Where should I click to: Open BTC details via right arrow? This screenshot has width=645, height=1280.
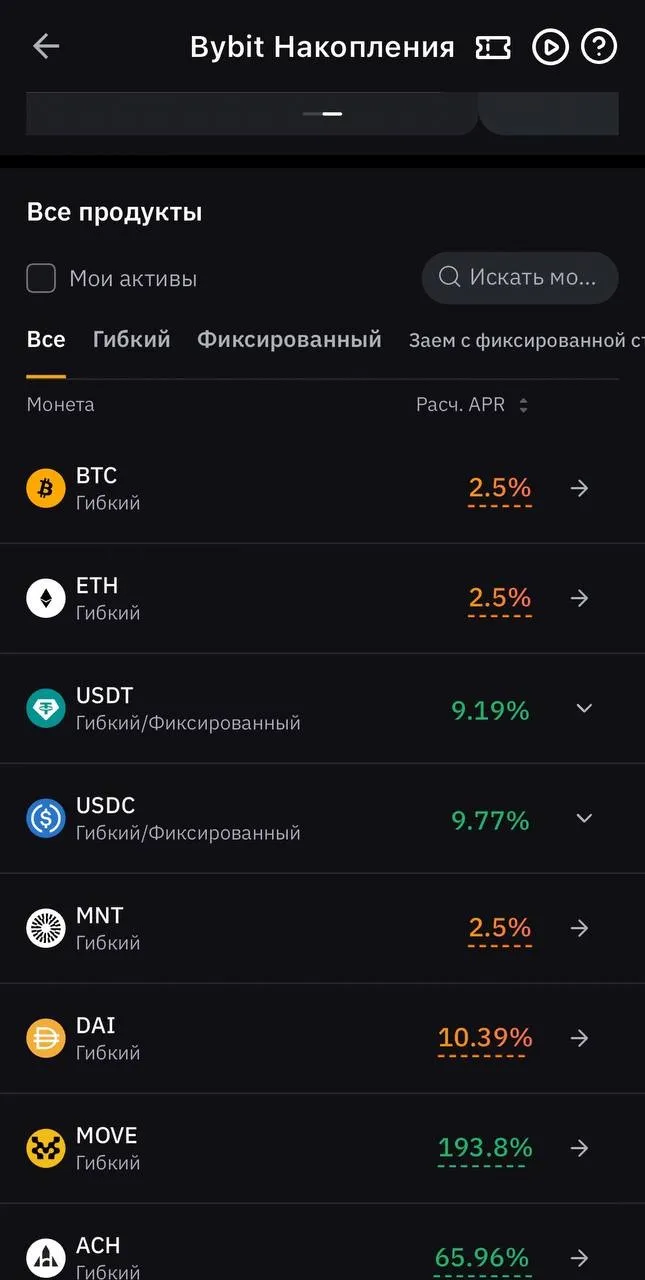(579, 488)
